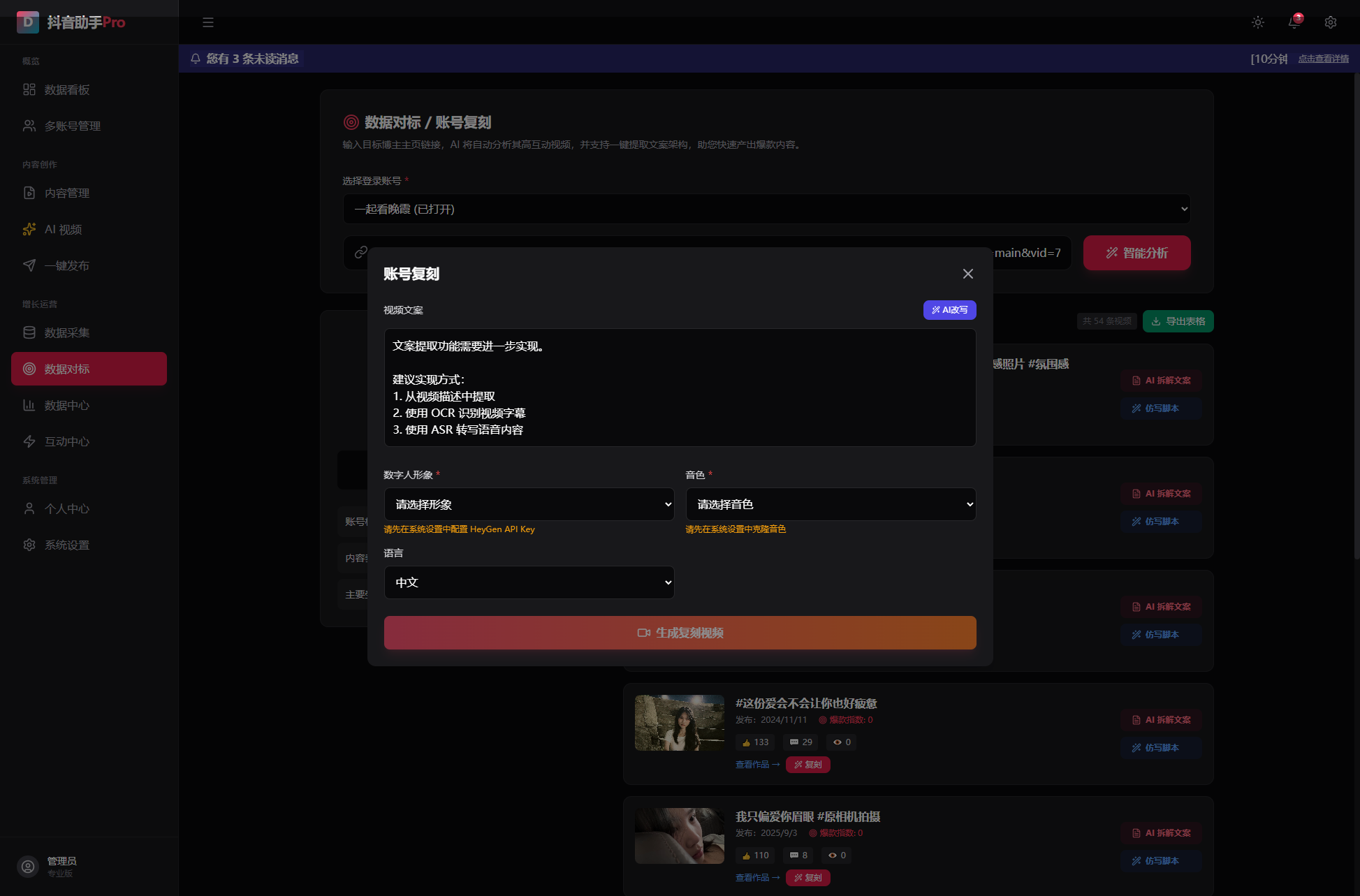
Task: Click 点击查看详情 link in notice bar
Action: point(1323,59)
